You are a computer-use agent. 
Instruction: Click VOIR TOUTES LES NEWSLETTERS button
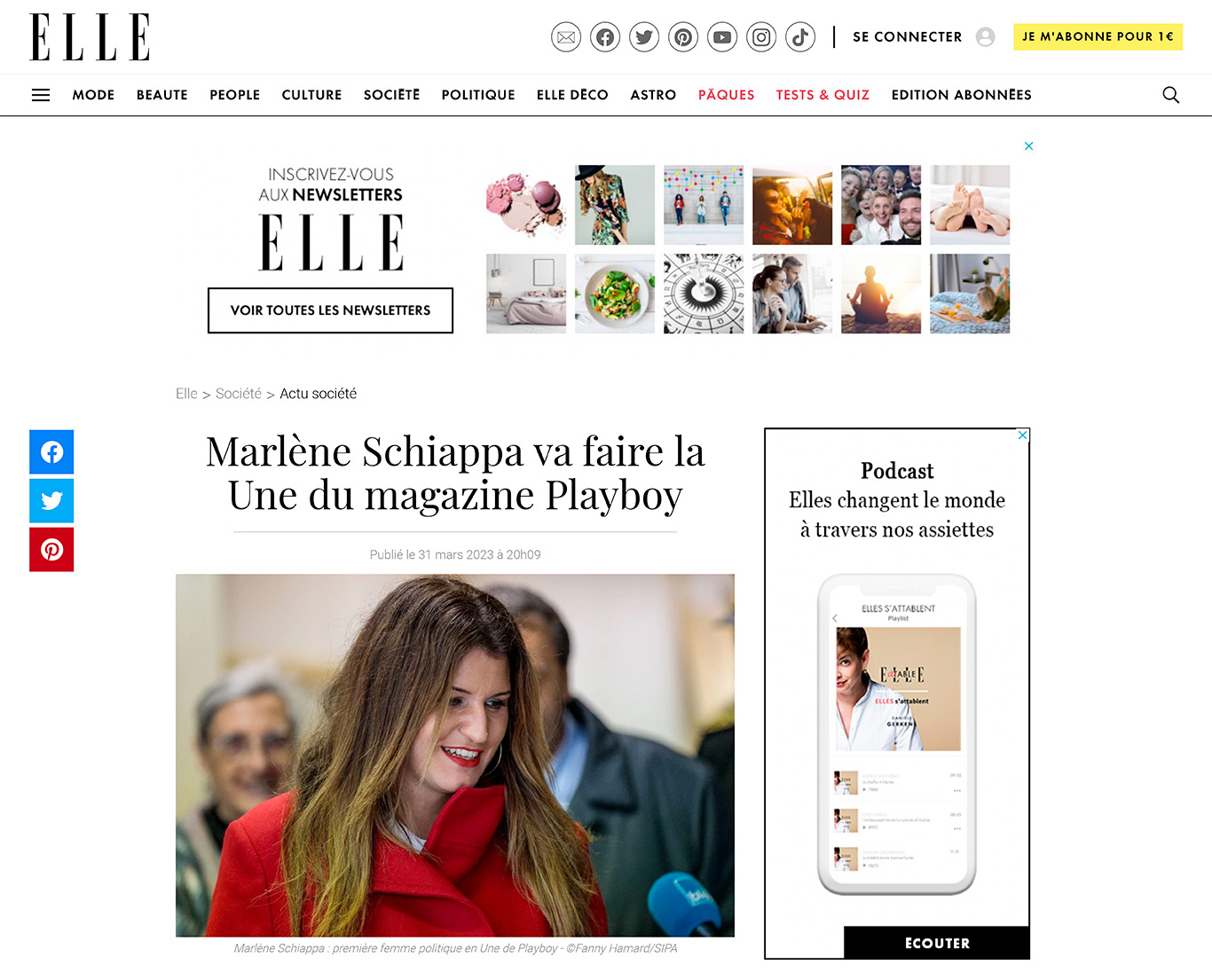[x=330, y=310]
